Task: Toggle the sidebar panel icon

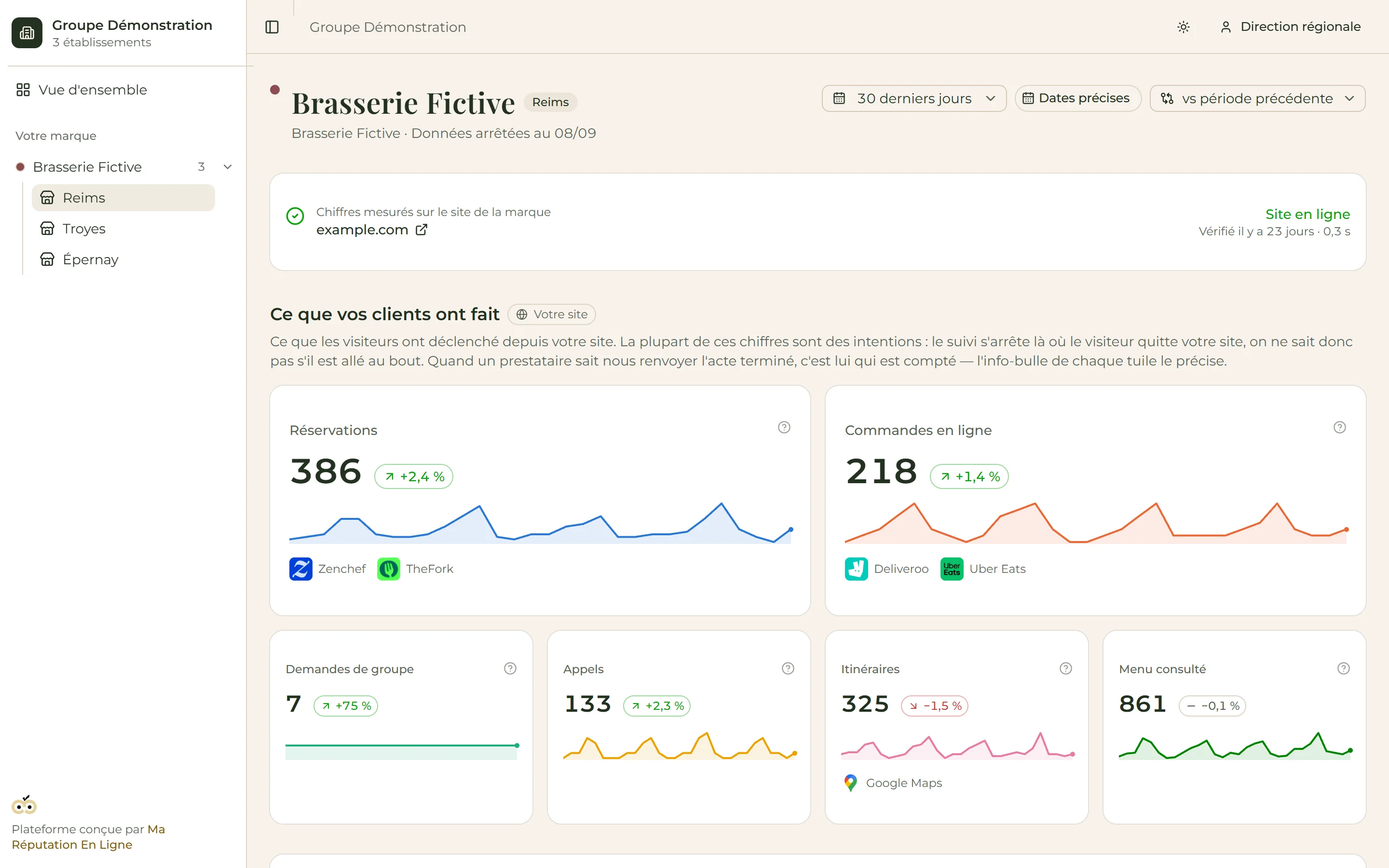Action: [272, 27]
